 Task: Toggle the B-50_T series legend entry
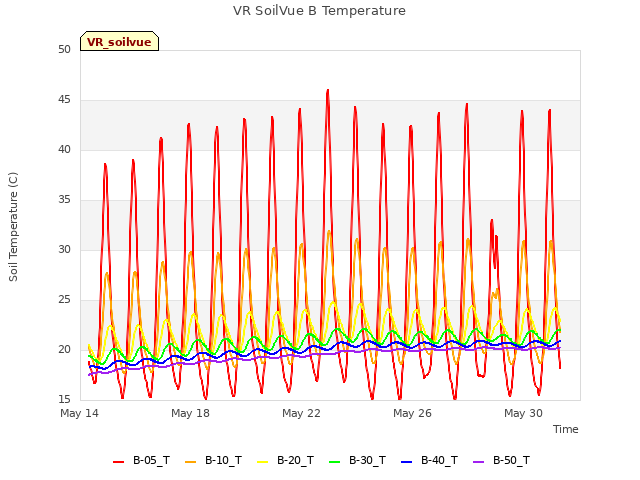coord(501,460)
